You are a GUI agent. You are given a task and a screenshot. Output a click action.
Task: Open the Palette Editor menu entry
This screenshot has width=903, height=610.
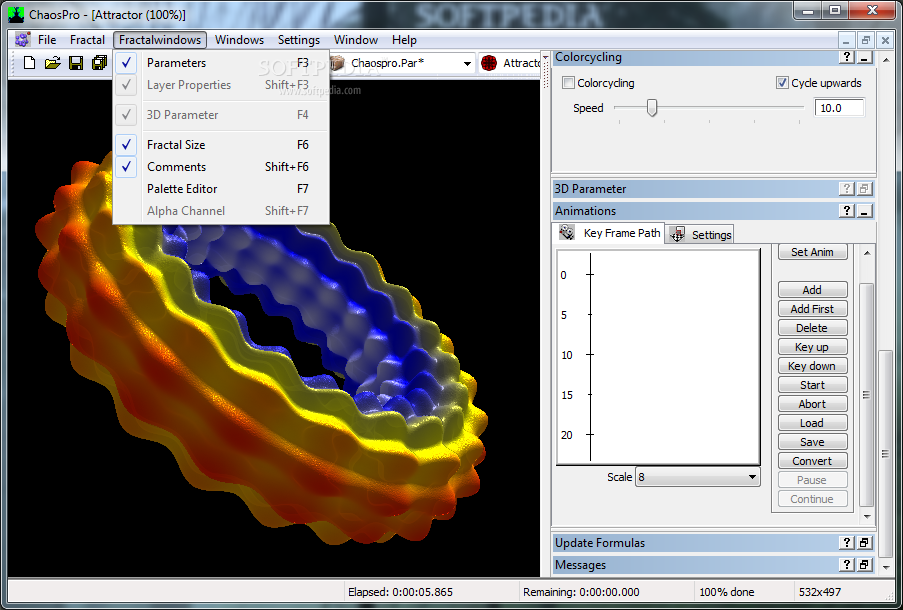point(221,188)
